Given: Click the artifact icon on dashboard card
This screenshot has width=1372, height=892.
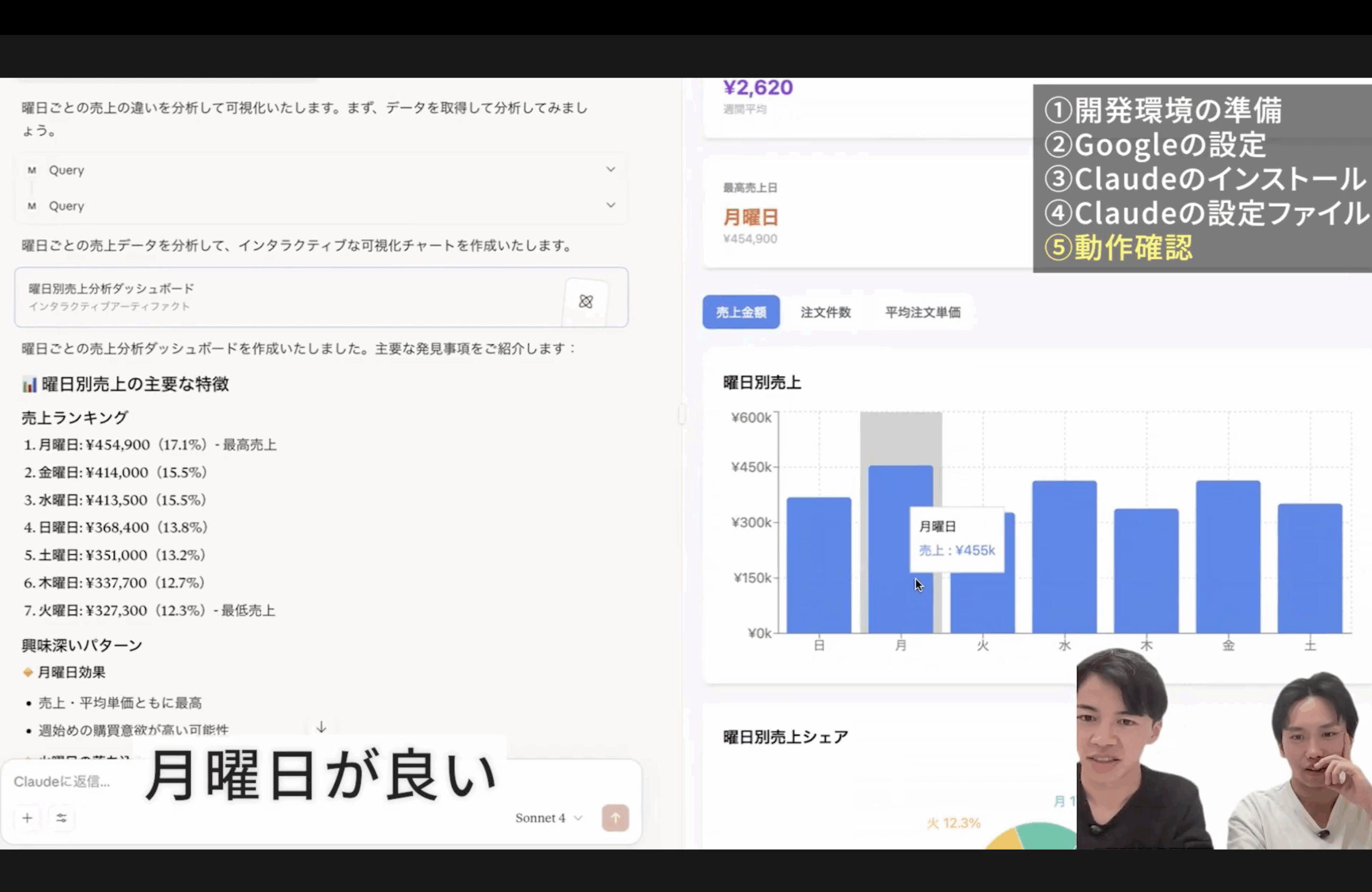Looking at the screenshot, I should [586, 302].
